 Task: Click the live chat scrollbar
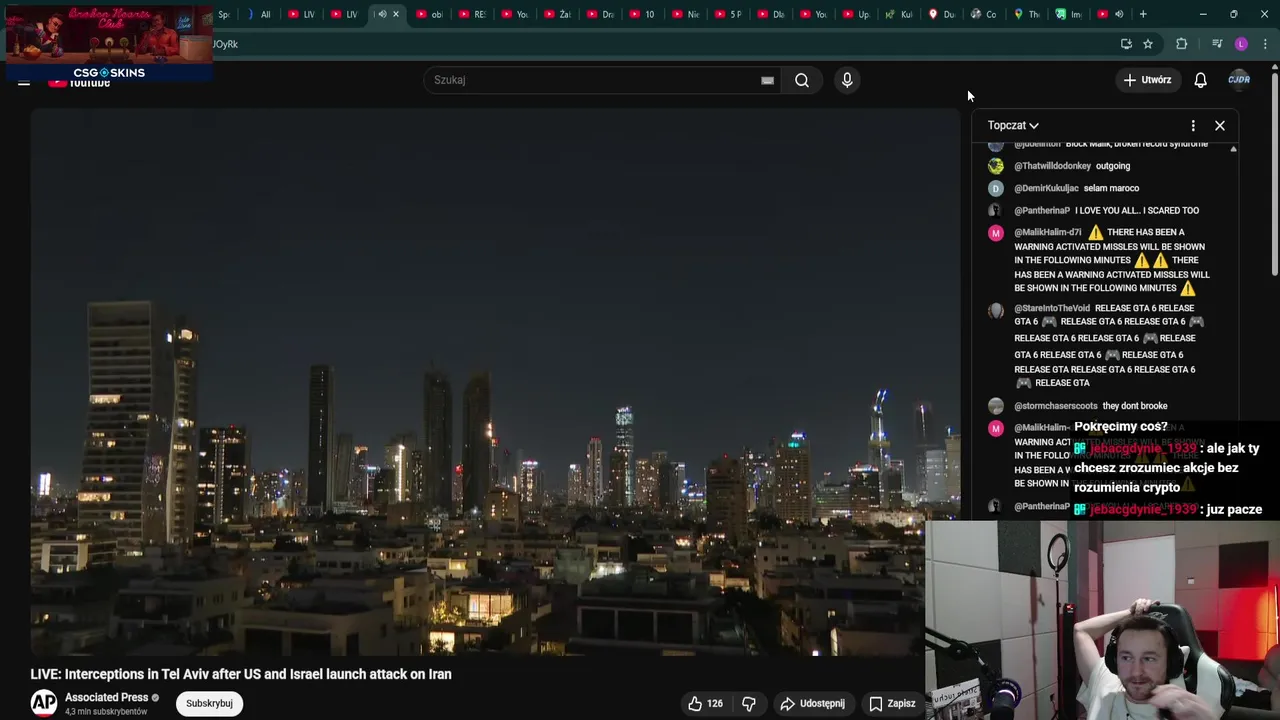[x=1233, y=330]
